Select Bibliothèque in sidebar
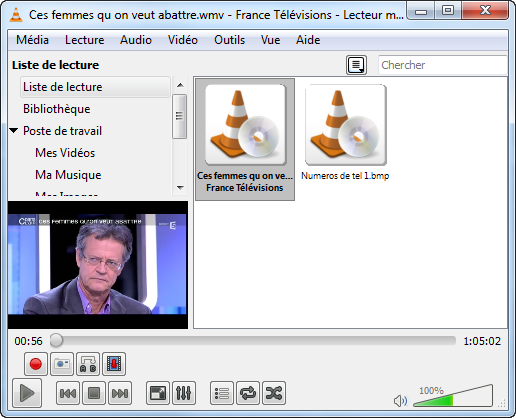 [57, 109]
